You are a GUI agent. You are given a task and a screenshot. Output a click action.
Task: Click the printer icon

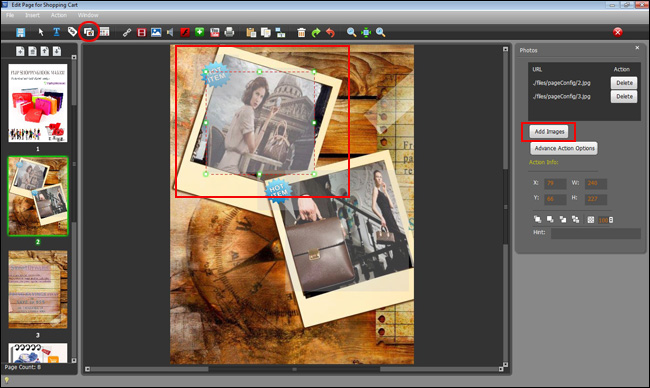pos(229,32)
